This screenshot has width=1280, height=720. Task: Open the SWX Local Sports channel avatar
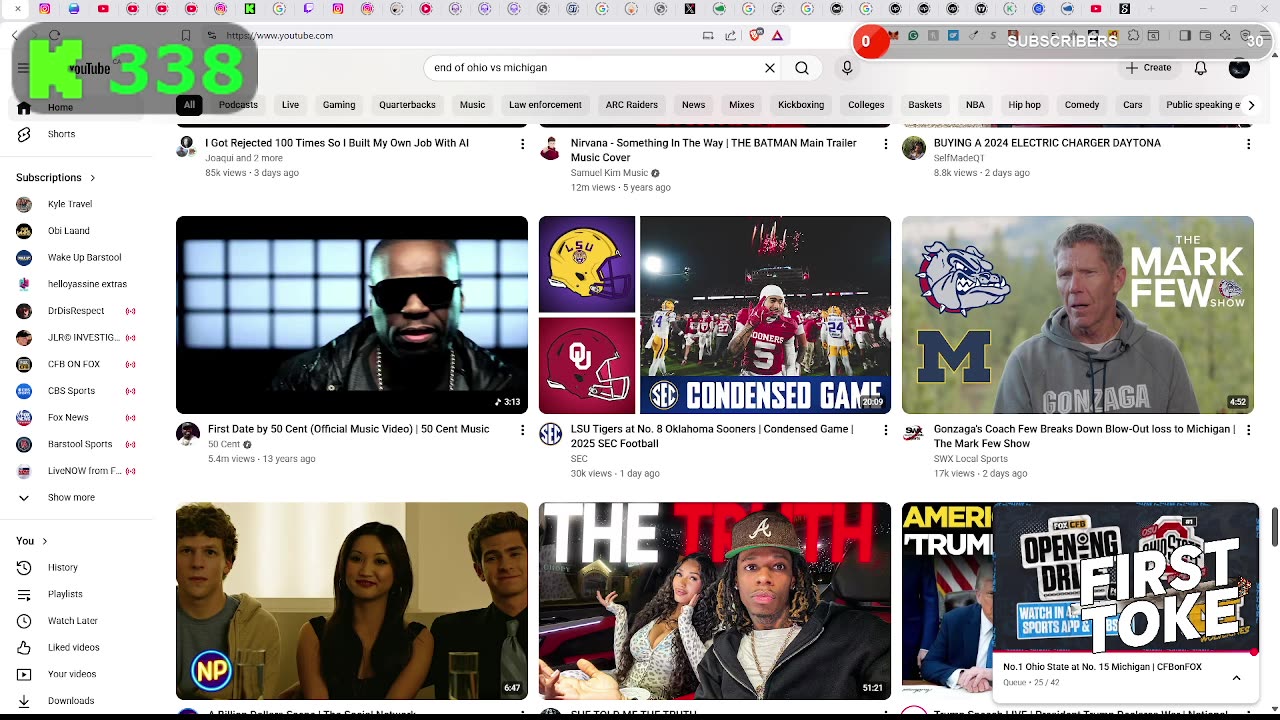point(913,433)
